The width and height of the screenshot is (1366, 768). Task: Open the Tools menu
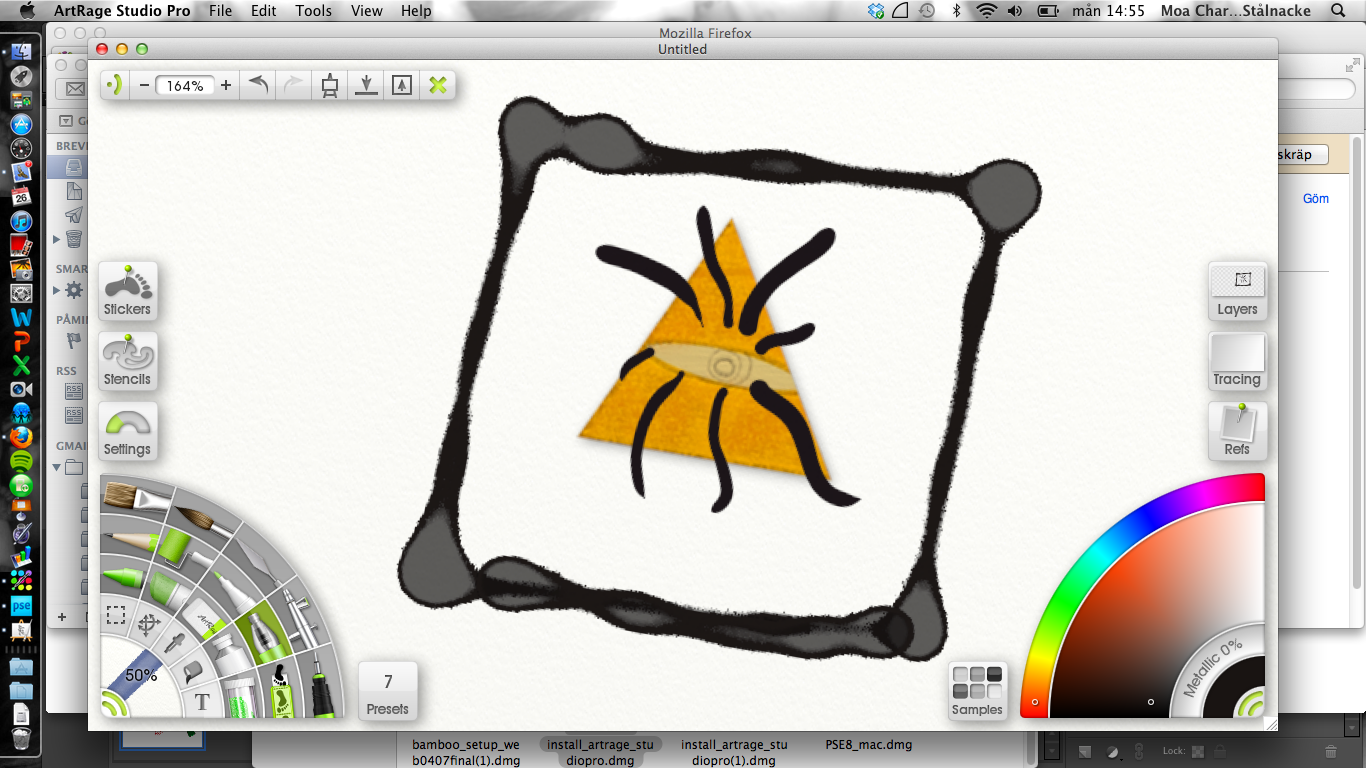tap(313, 11)
